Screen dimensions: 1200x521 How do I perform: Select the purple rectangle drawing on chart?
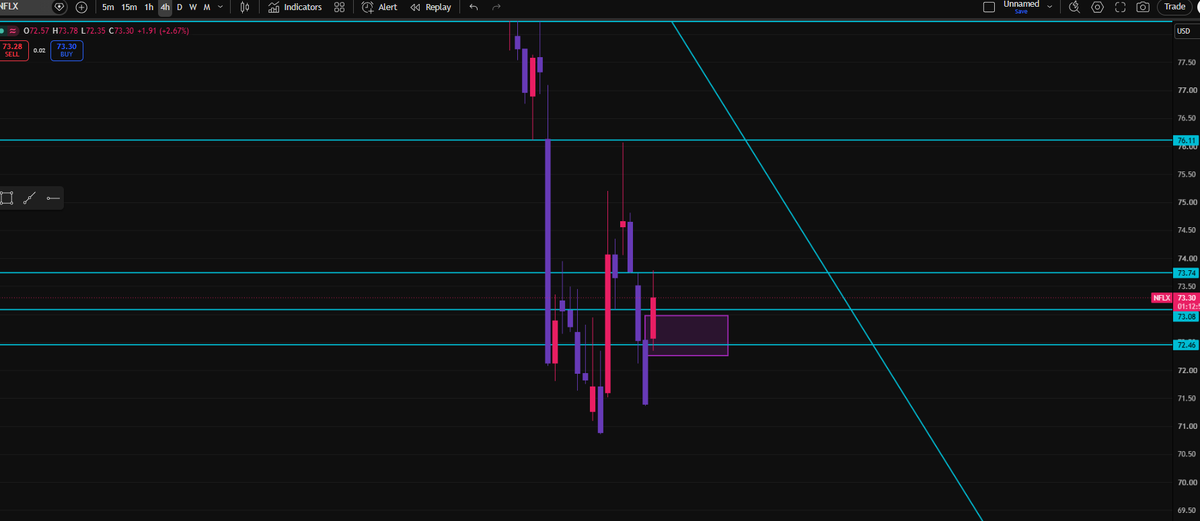[x=687, y=335]
